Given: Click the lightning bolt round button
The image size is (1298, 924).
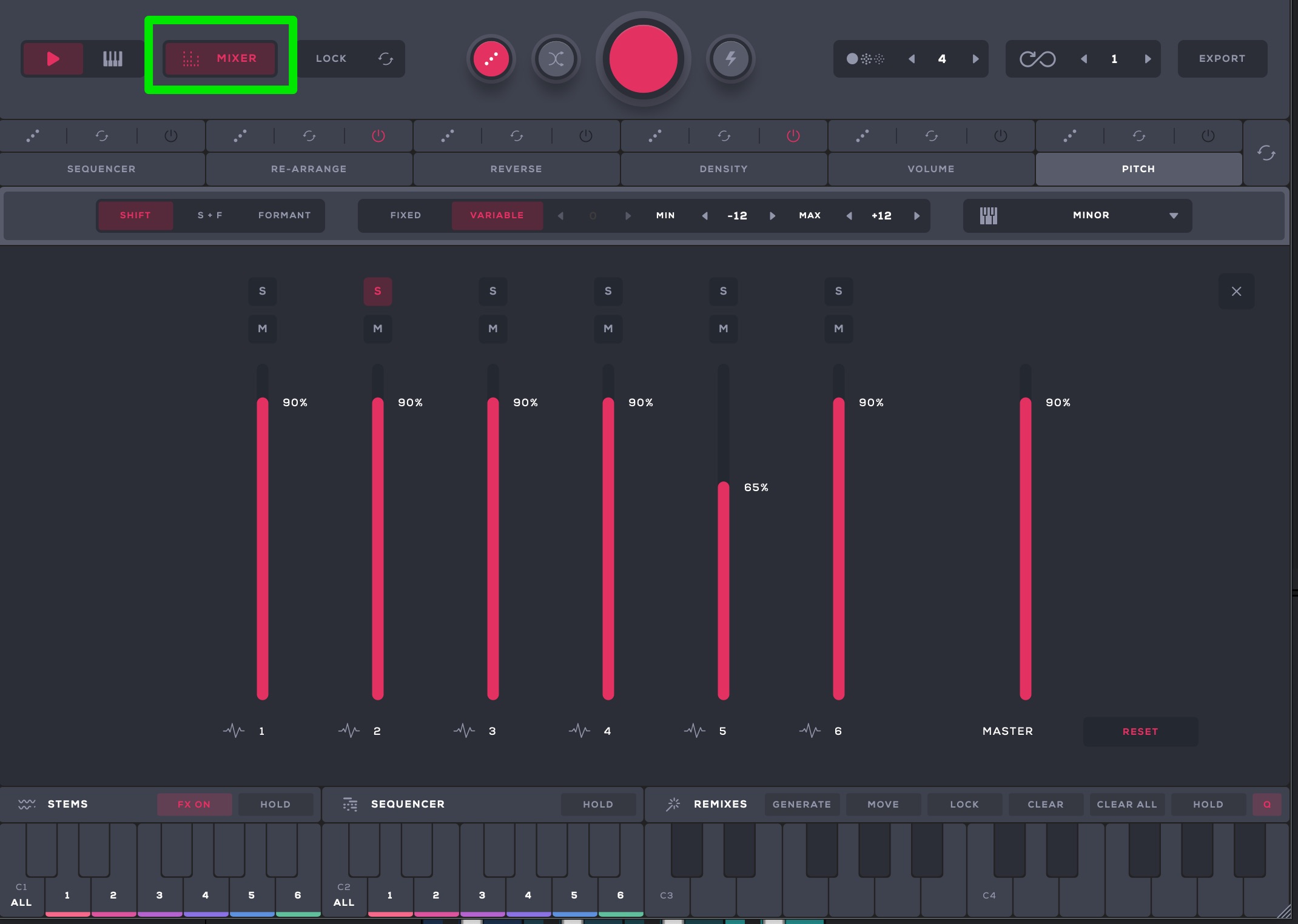Looking at the screenshot, I should (730, 59).
